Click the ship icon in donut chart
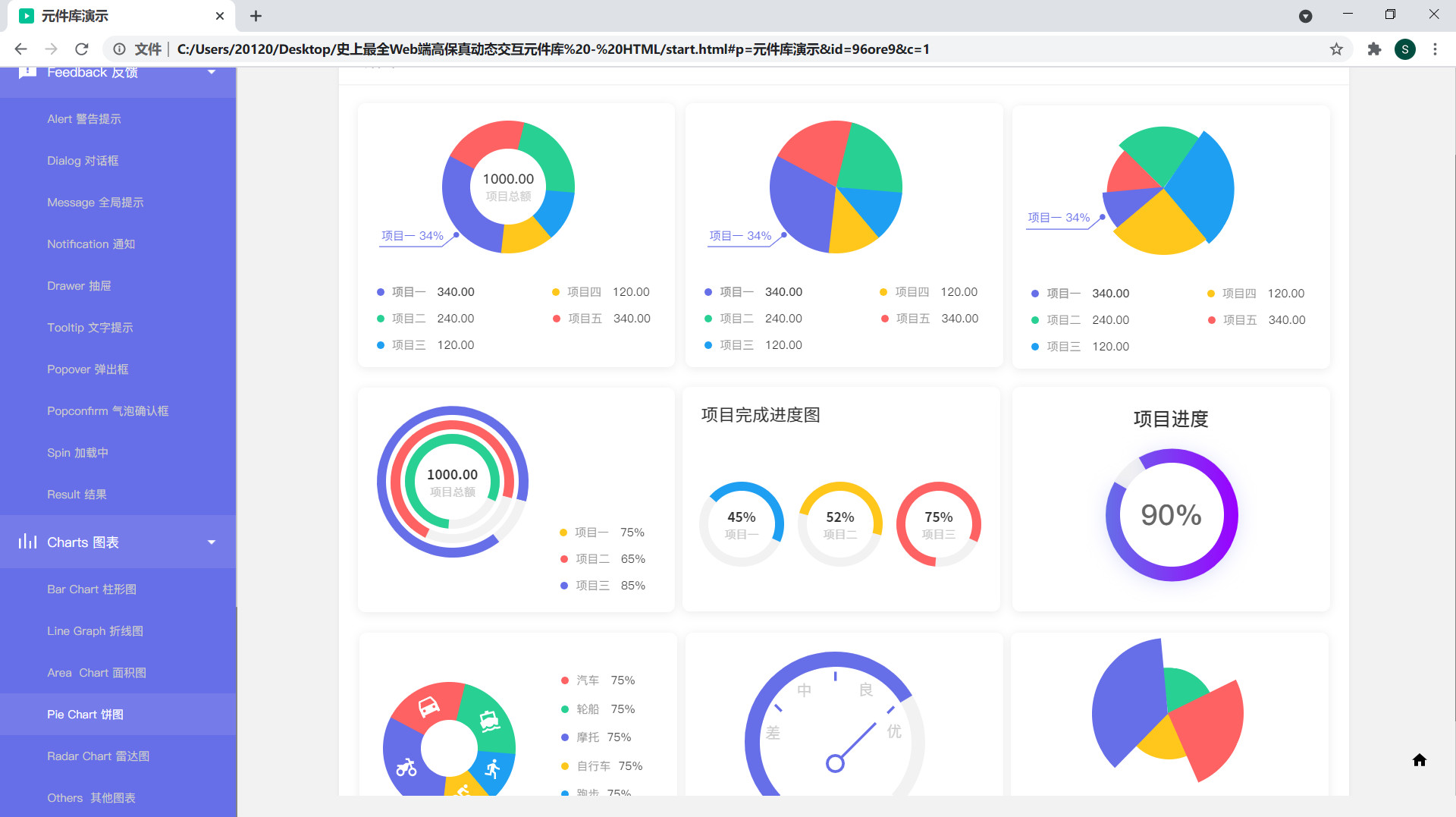The image size is (1456, 817). pyautogui.click(x=490, y=721)
